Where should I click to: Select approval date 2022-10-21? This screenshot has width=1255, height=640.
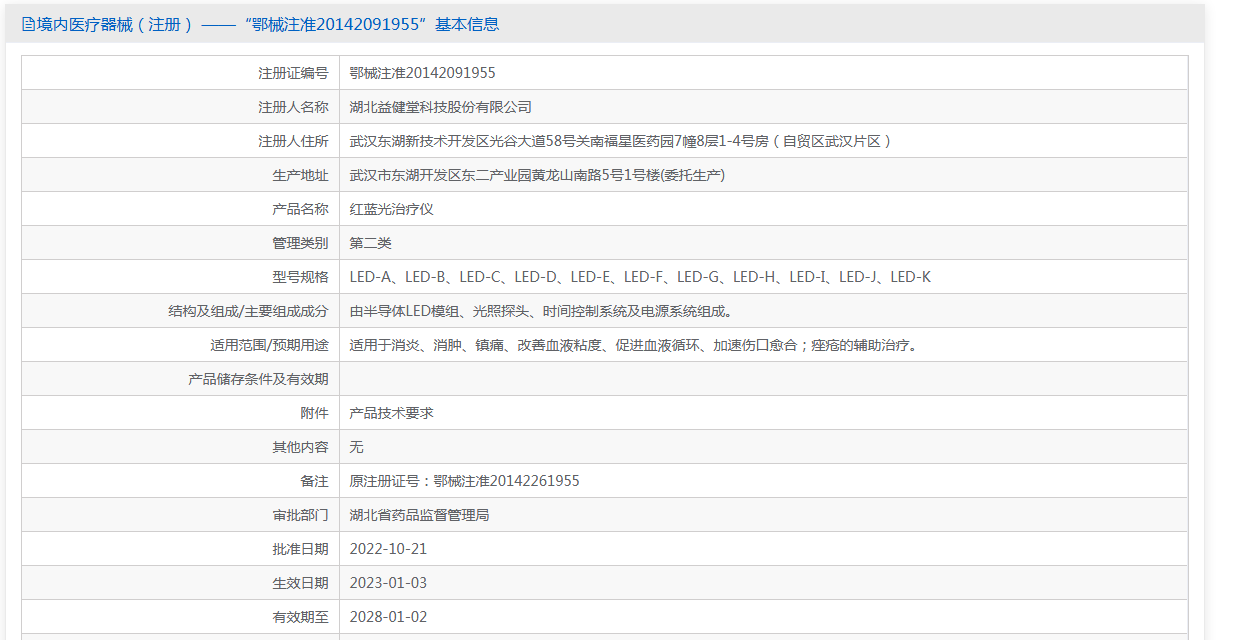[388, 549]
